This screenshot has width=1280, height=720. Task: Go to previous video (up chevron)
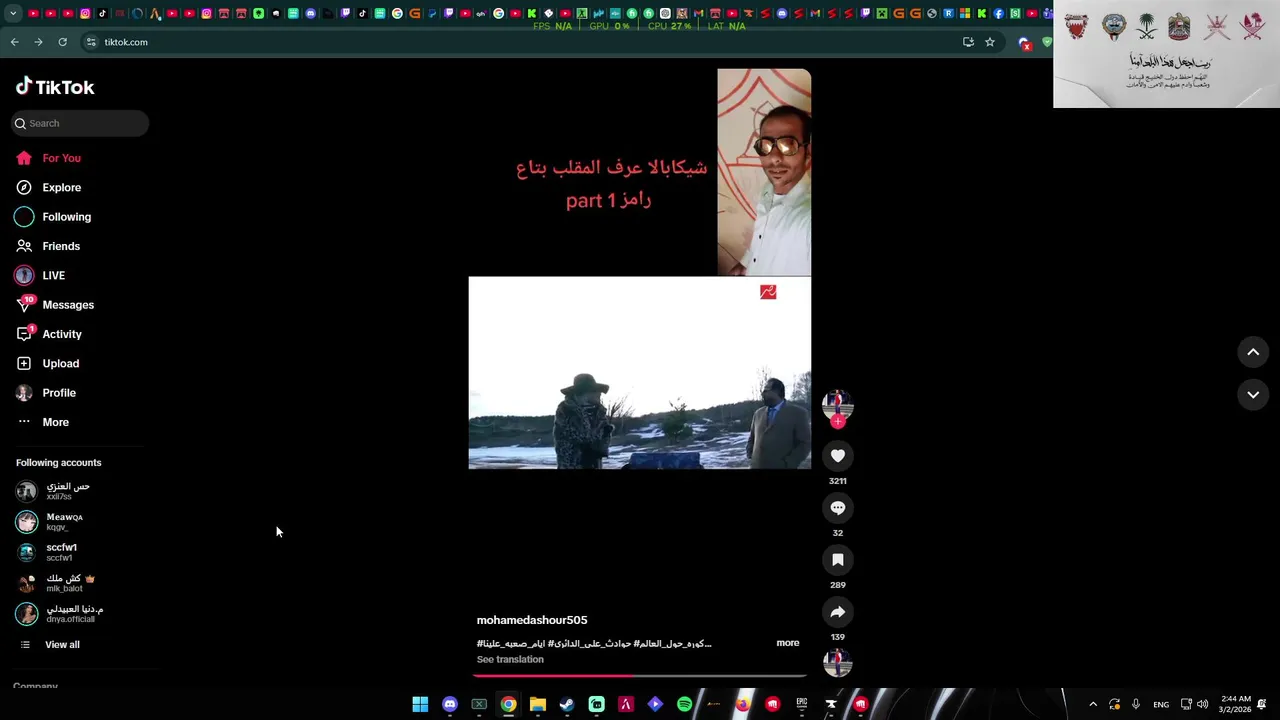click(x=1253, y=352)
